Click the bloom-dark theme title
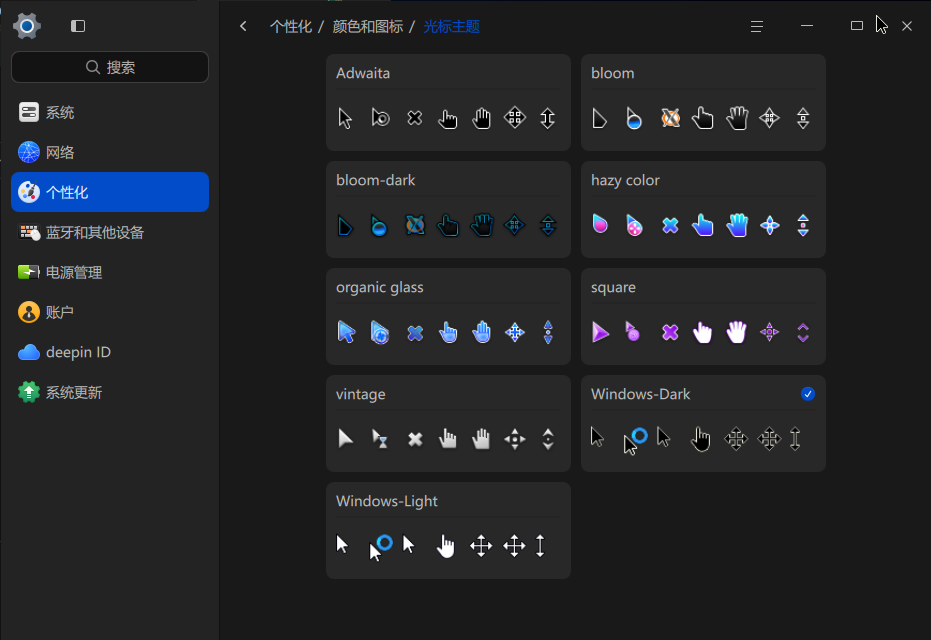Screen dimensions: 931x640 (x=375, y=180)
